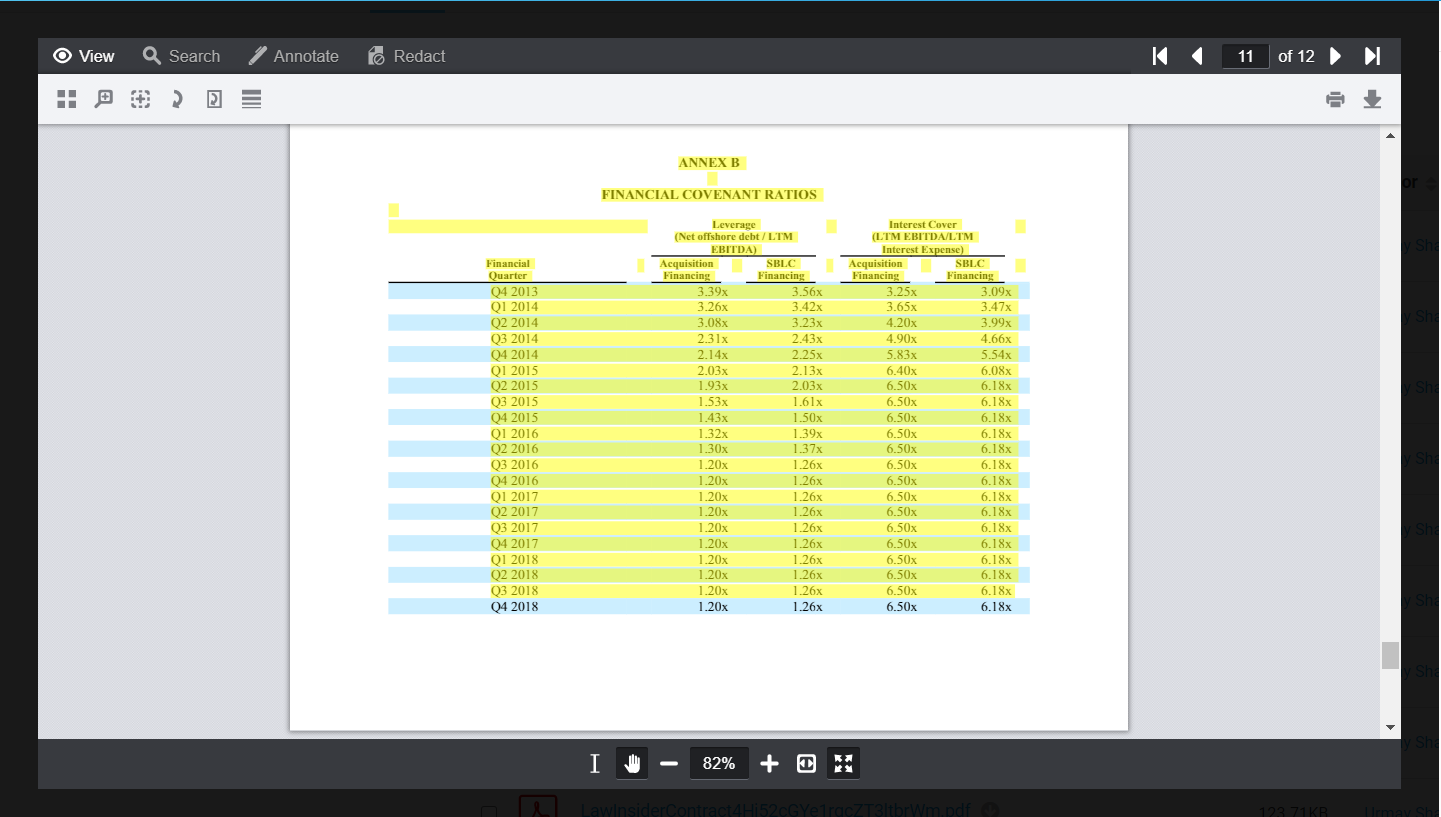Enter full screen mode
This screenshot has height=817, width=1441.
point(843,764)
